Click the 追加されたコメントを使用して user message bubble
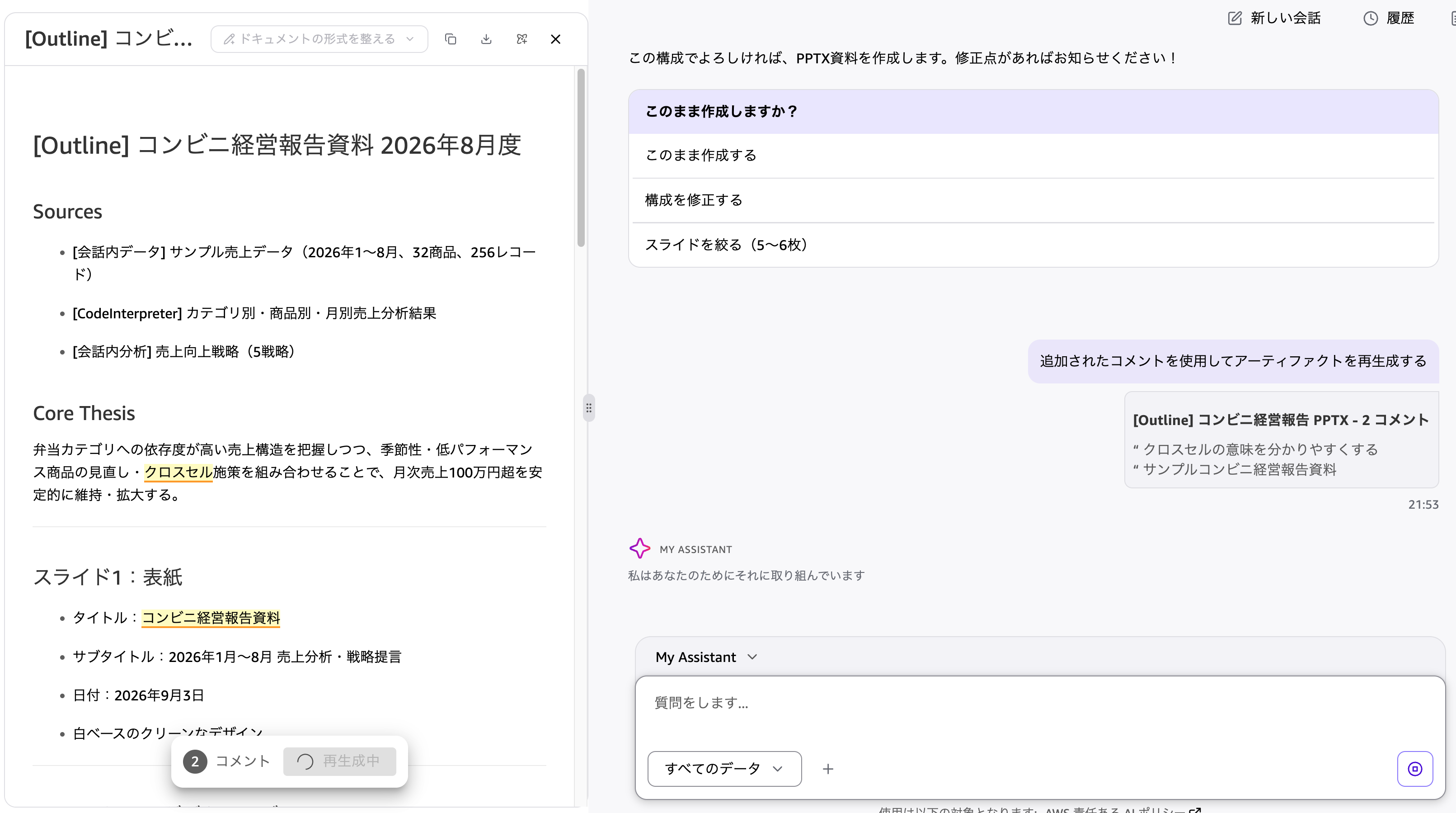This screenshot has height=813, width=1456. [x=1233, y=361]
